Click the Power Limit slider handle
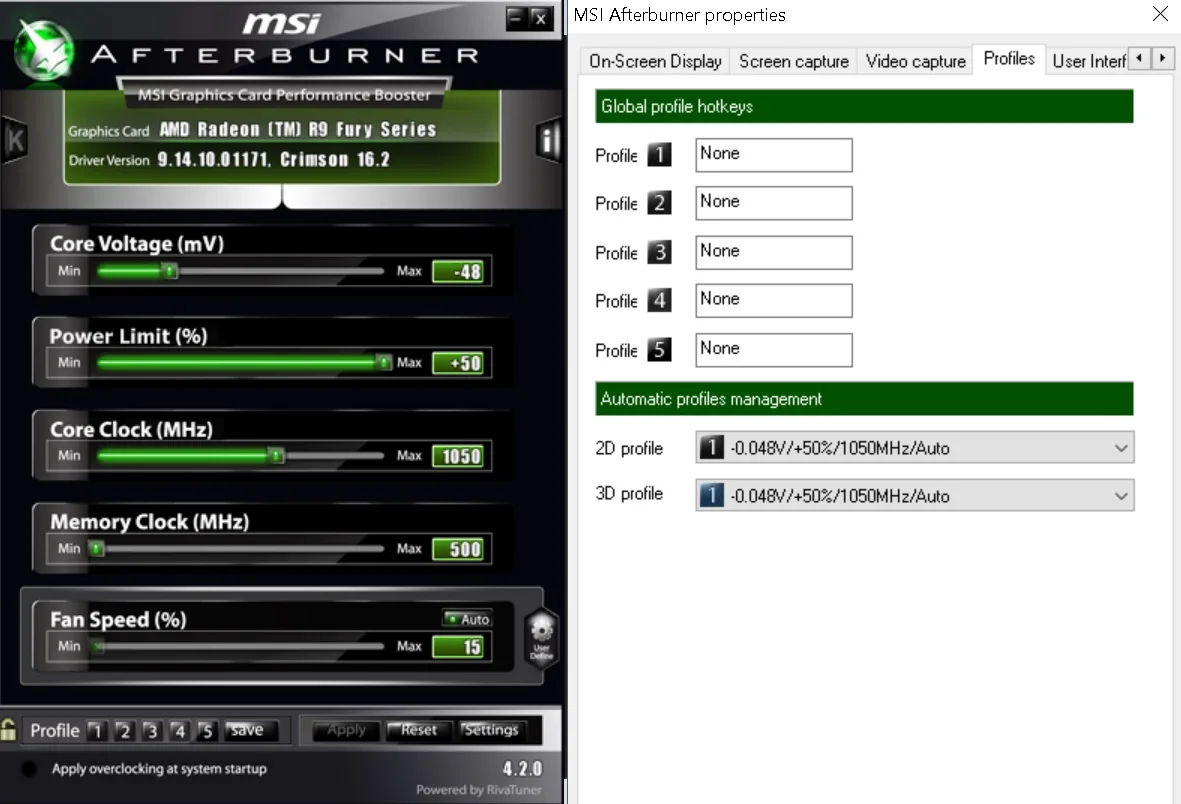1181x804 pixels. coord(384,363)
